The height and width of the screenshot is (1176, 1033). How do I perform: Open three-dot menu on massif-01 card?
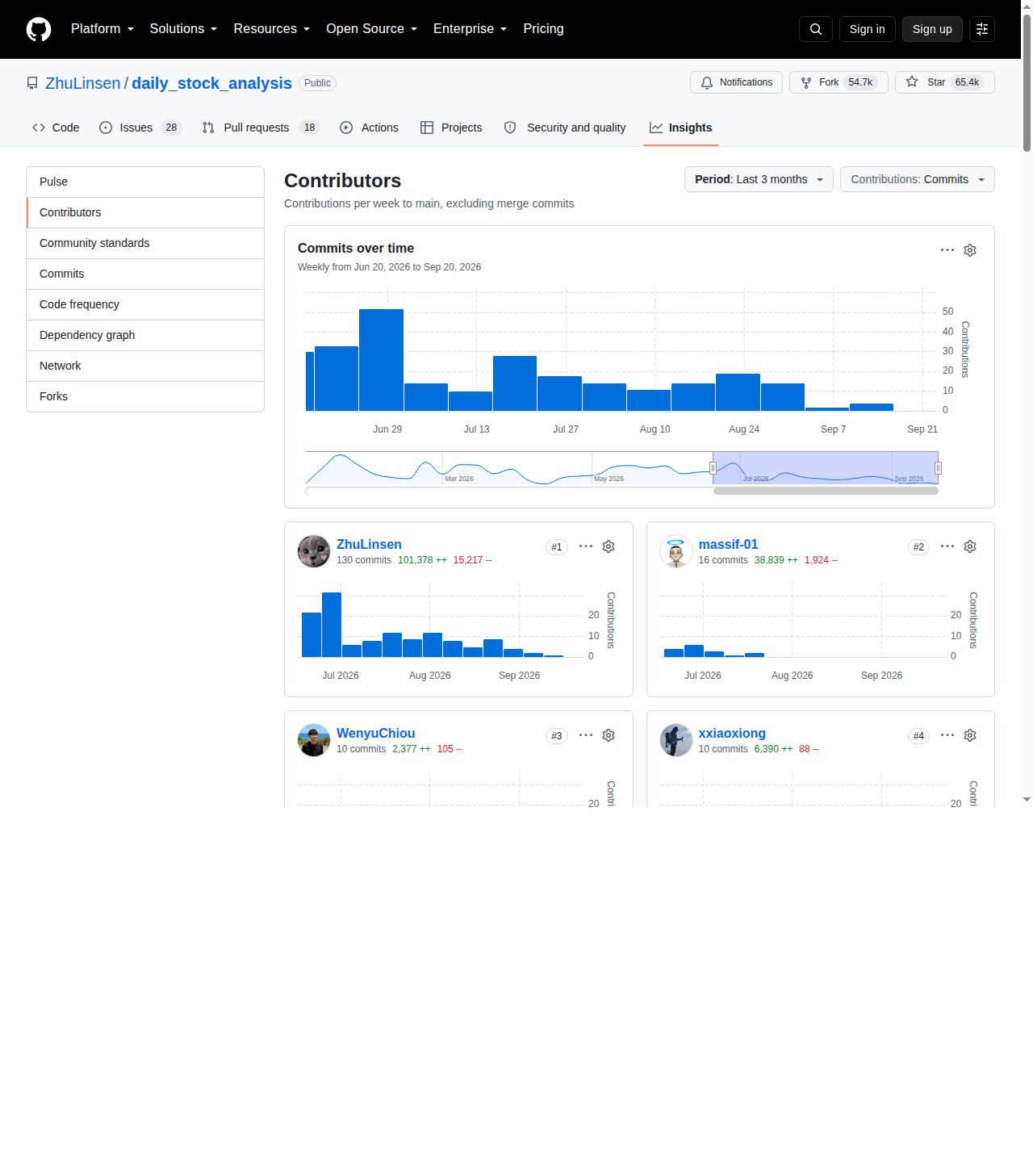947,546
